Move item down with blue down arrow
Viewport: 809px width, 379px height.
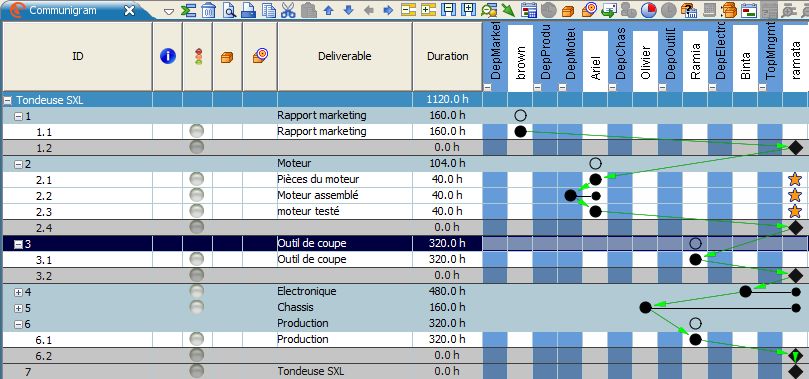tap(349, 10)
